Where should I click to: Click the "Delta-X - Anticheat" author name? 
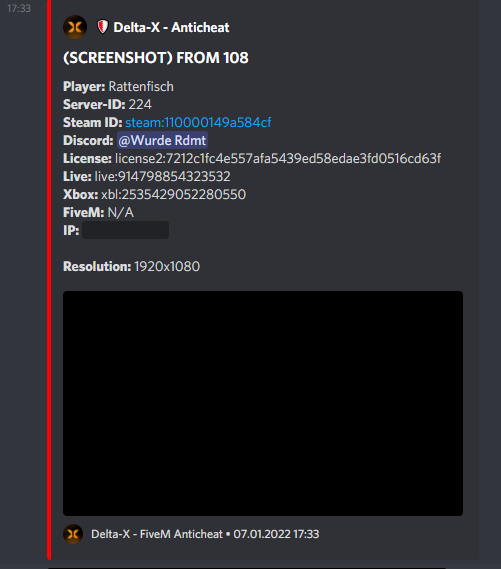(x=171, y=27)
